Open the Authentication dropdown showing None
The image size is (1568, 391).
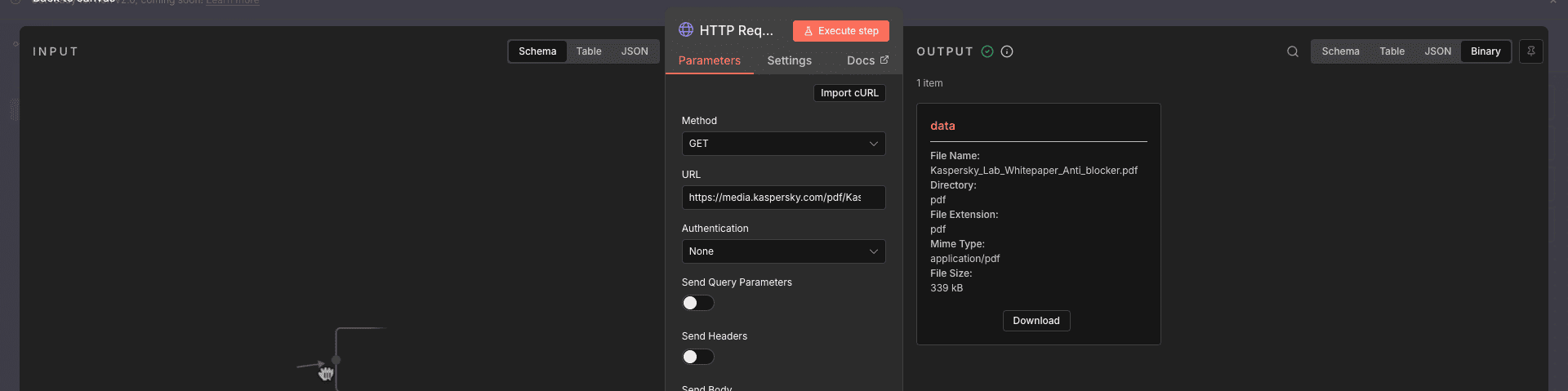click(x=783, y=251)
